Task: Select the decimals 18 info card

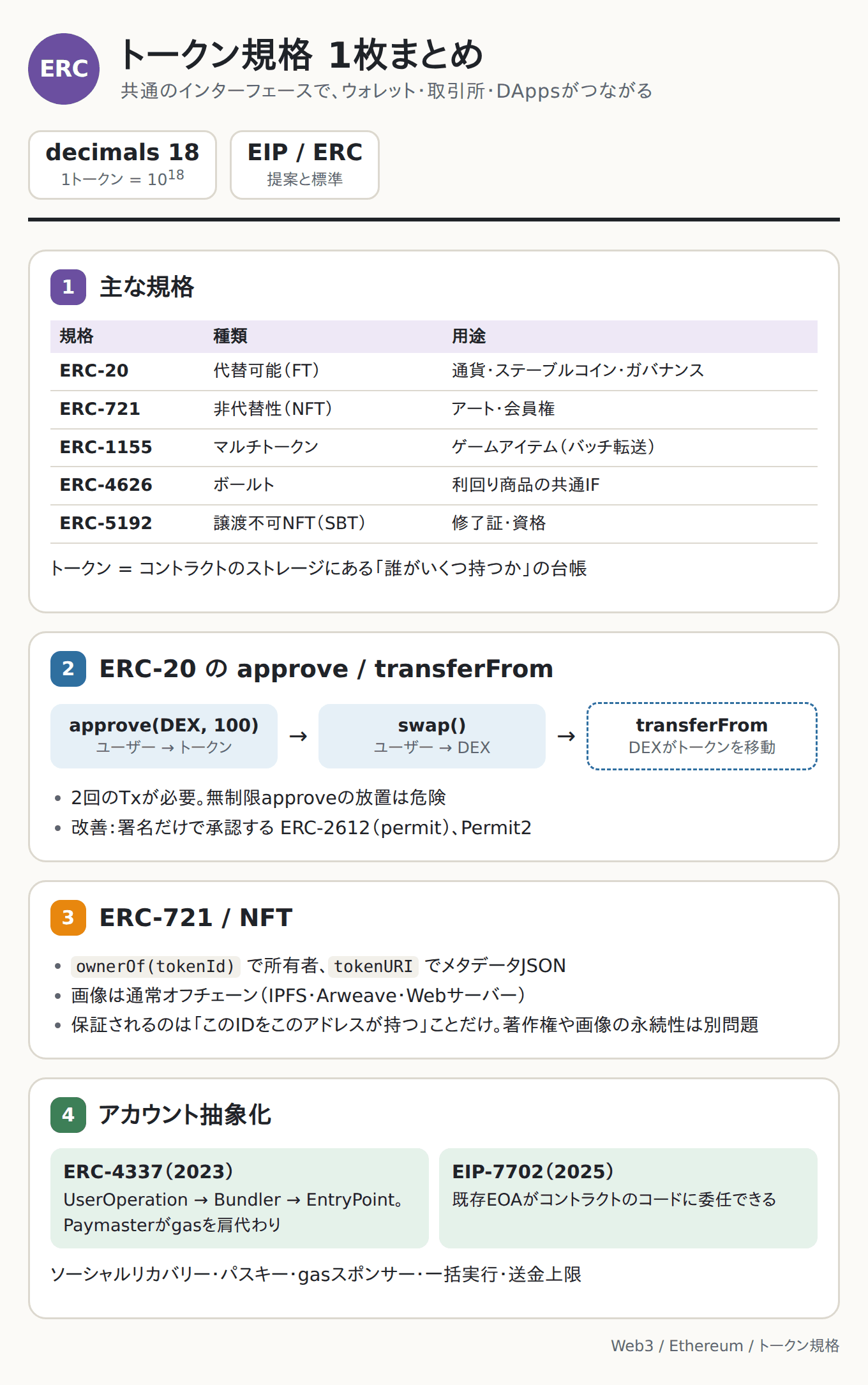Action: pyautogui.click(x=123, y=165)
